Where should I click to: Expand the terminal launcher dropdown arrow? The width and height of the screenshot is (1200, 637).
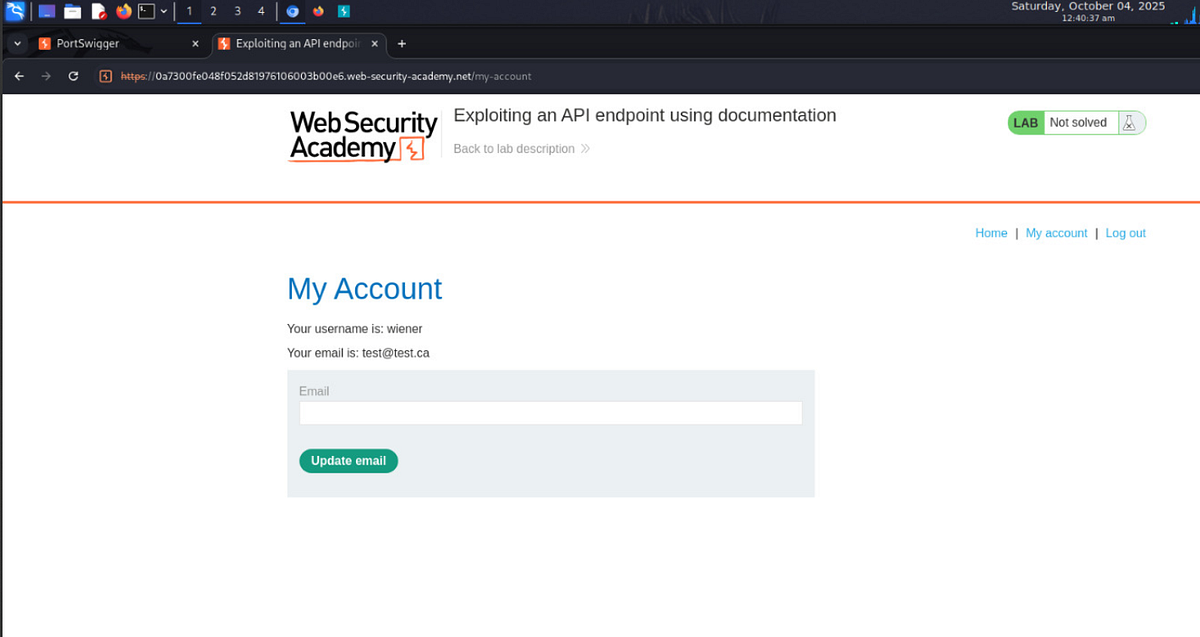[x=164, y=12]
